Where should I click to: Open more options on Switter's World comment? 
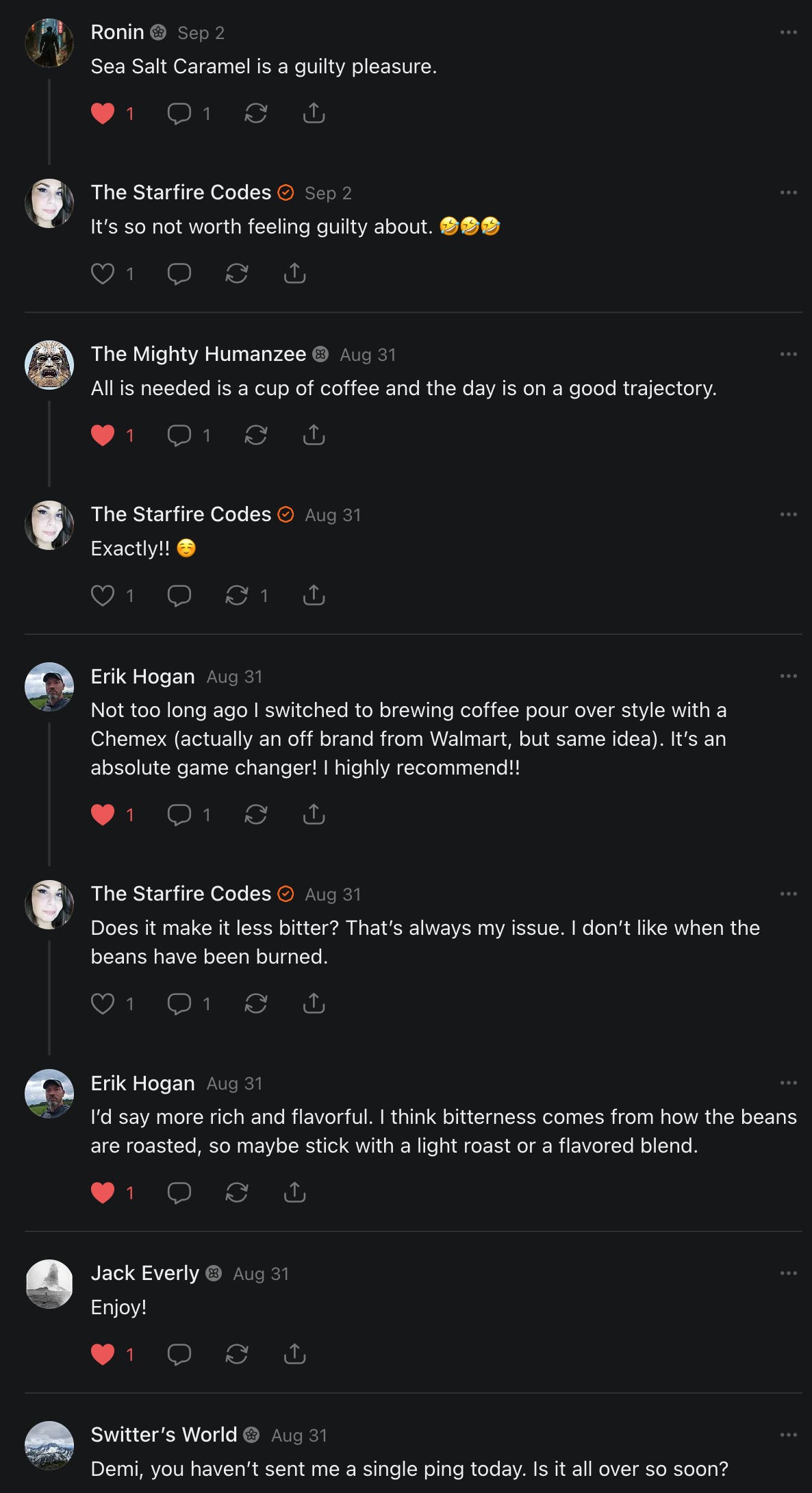click(788, 1435)
